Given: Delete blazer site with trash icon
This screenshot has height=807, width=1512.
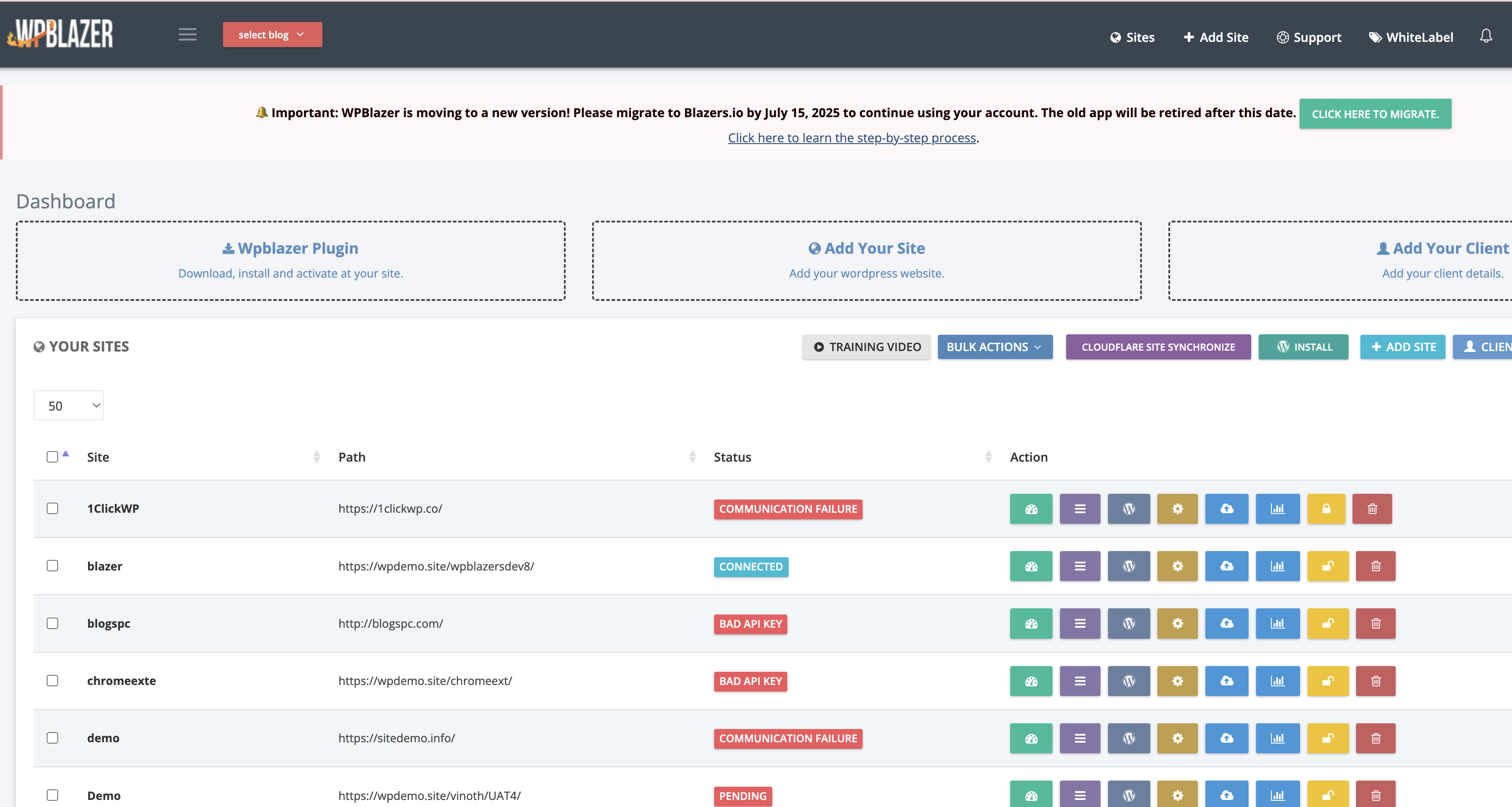Looking at the screenshot, I should click(x=1376, y=566).
